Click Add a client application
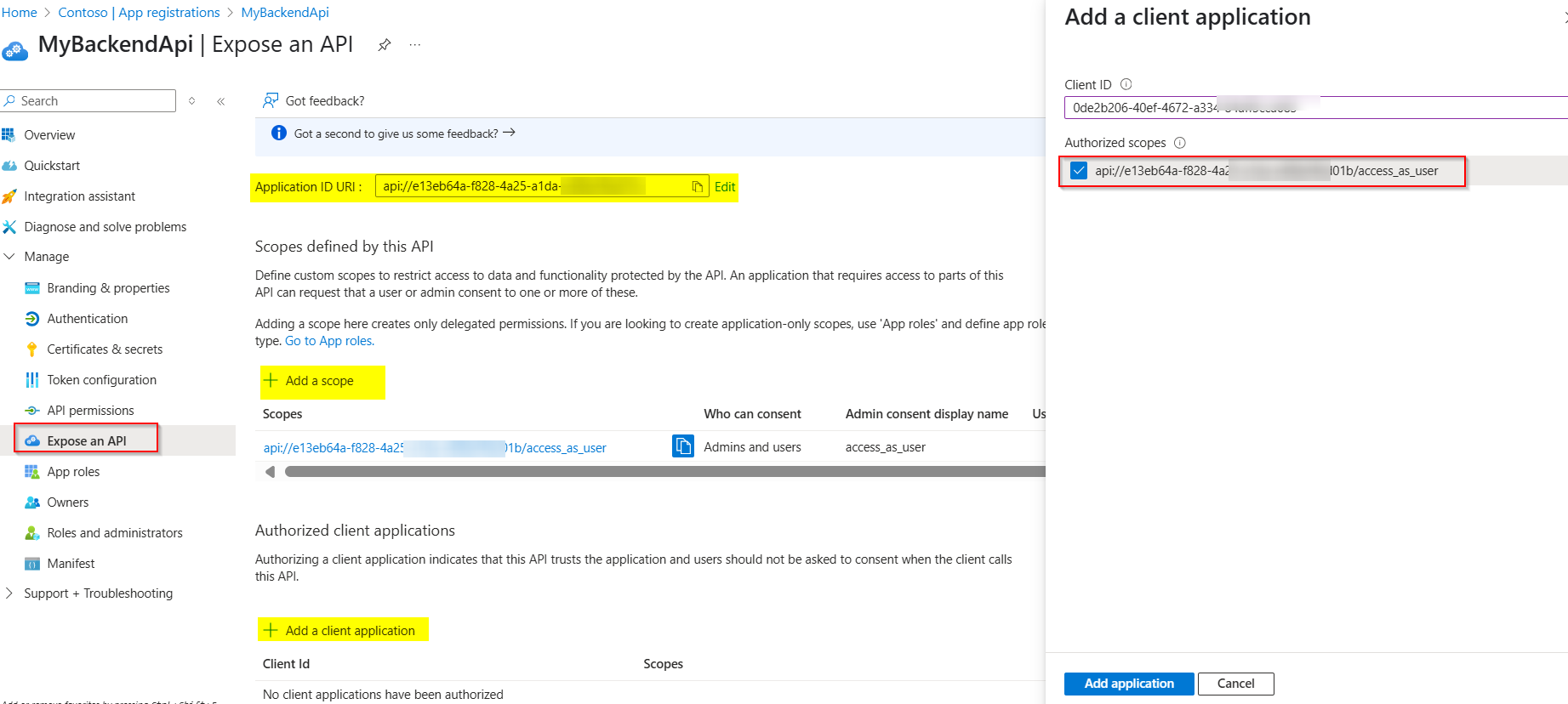Viewport: 1568px width, 704px height. point(339,630)
